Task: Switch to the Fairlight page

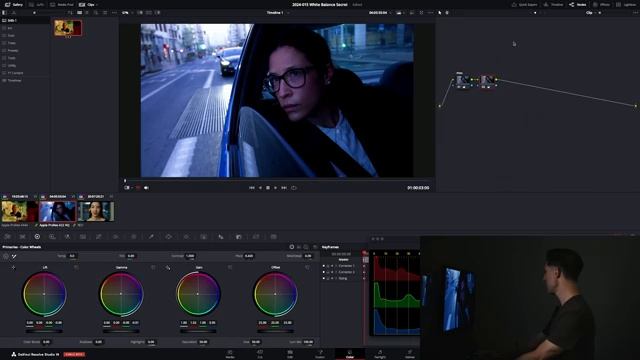Action: point(380,354)
